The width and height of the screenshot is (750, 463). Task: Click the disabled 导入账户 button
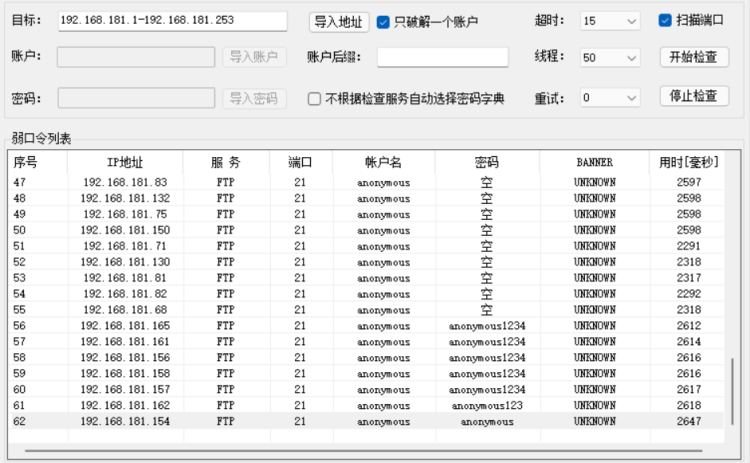[x=254, y=57]
